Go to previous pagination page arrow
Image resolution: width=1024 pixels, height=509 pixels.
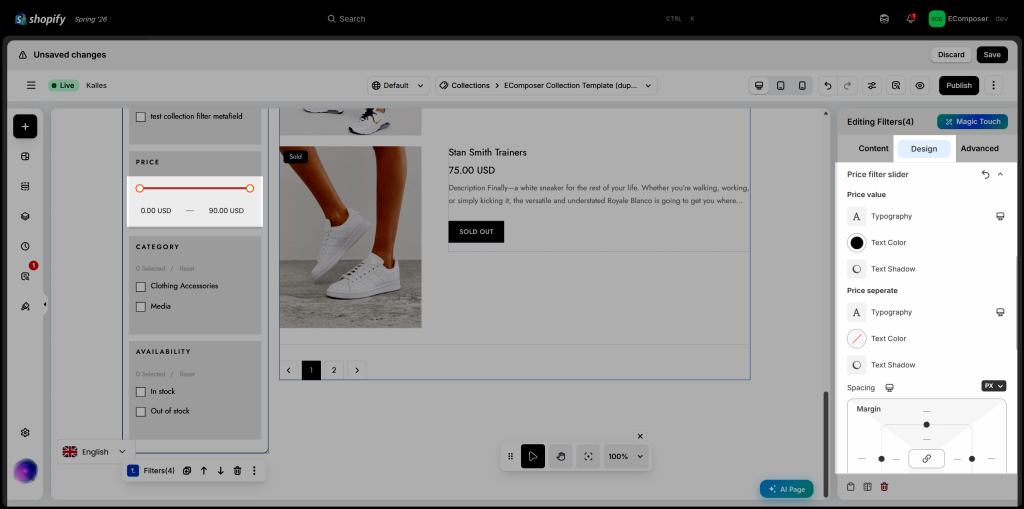pos(289,370)
